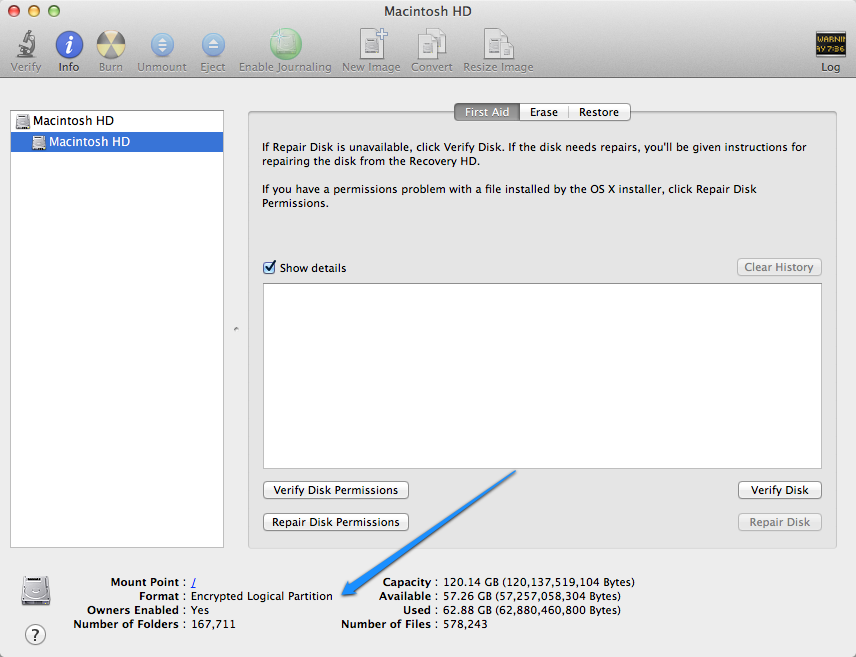Click the Verify Disk button

click(780, 490)
